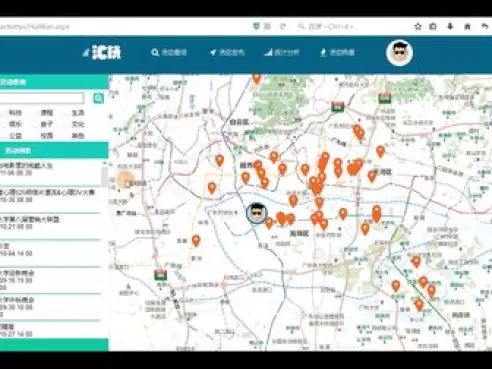Bookmark the page with the star icon

click(418, 26)
